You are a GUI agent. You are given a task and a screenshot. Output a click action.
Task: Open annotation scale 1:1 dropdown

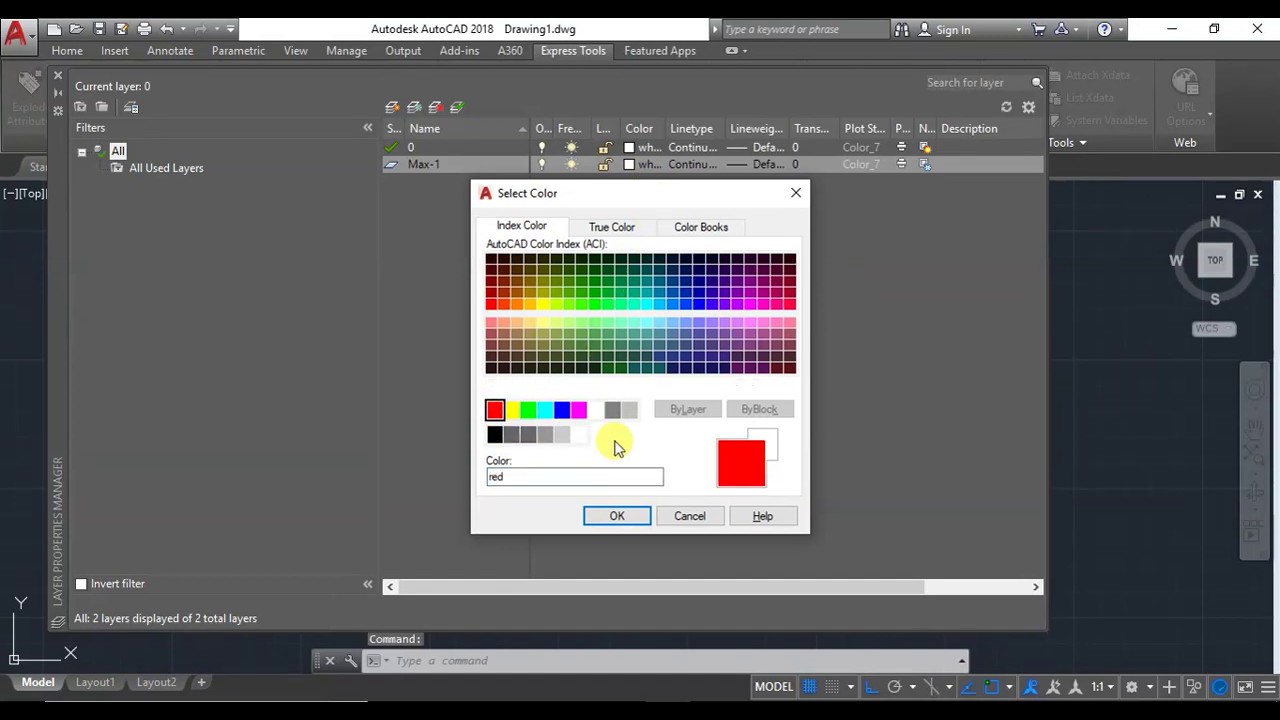pos(1104,687)
